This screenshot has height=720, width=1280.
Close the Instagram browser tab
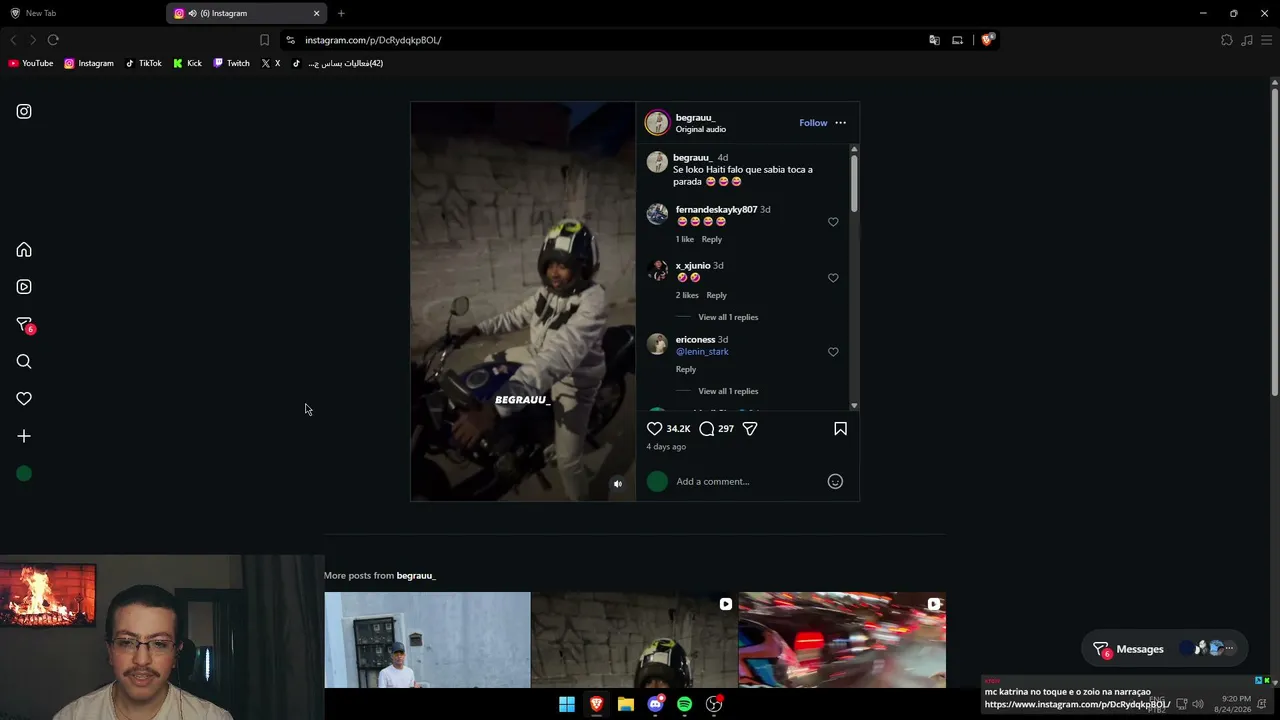[x=317, y=13]
